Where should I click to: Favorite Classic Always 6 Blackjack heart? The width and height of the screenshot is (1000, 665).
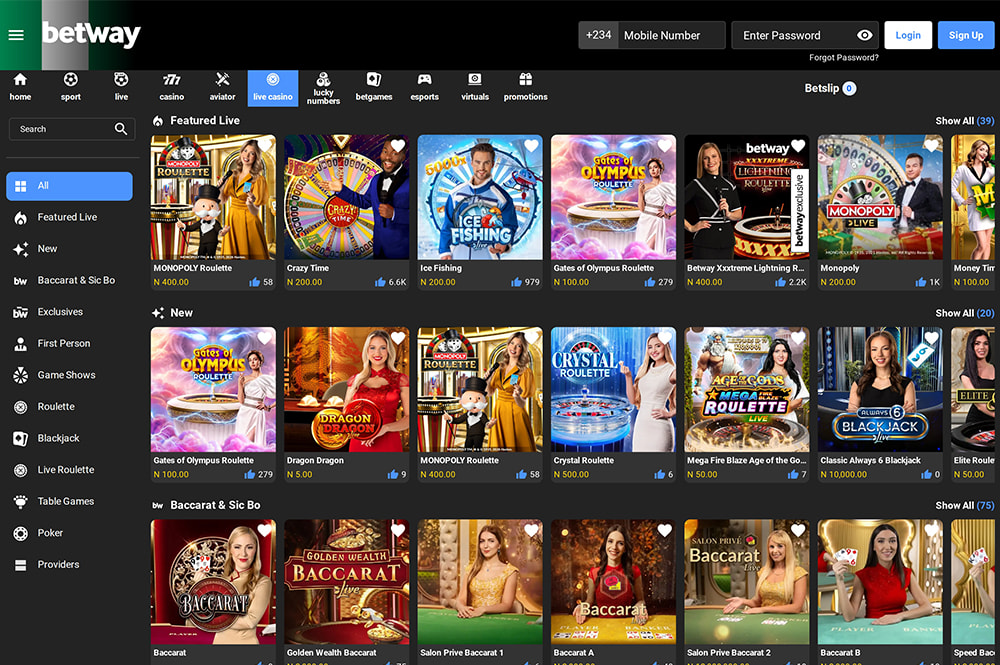pos(931,339)
